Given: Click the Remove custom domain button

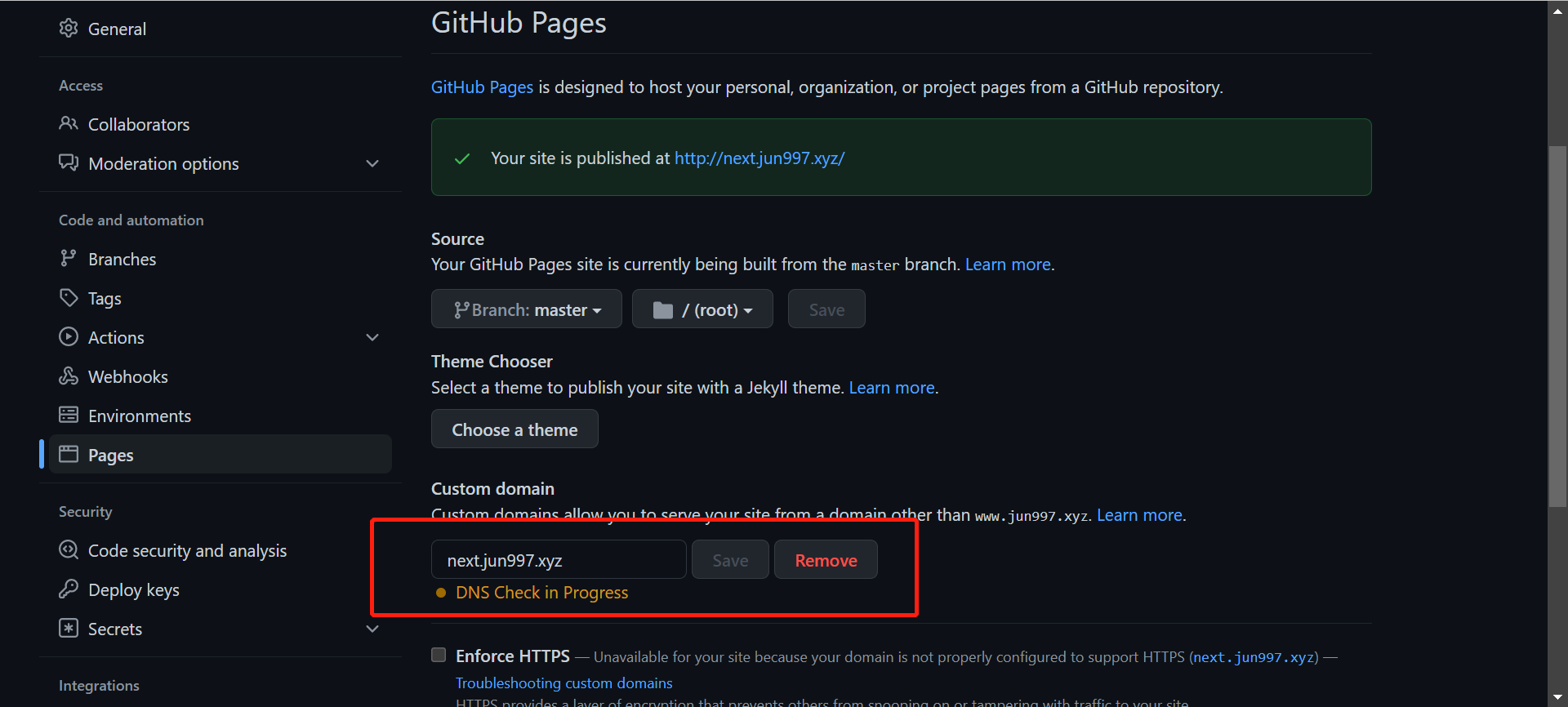Looking at the screenshot, I should click(x=826, y=559).
